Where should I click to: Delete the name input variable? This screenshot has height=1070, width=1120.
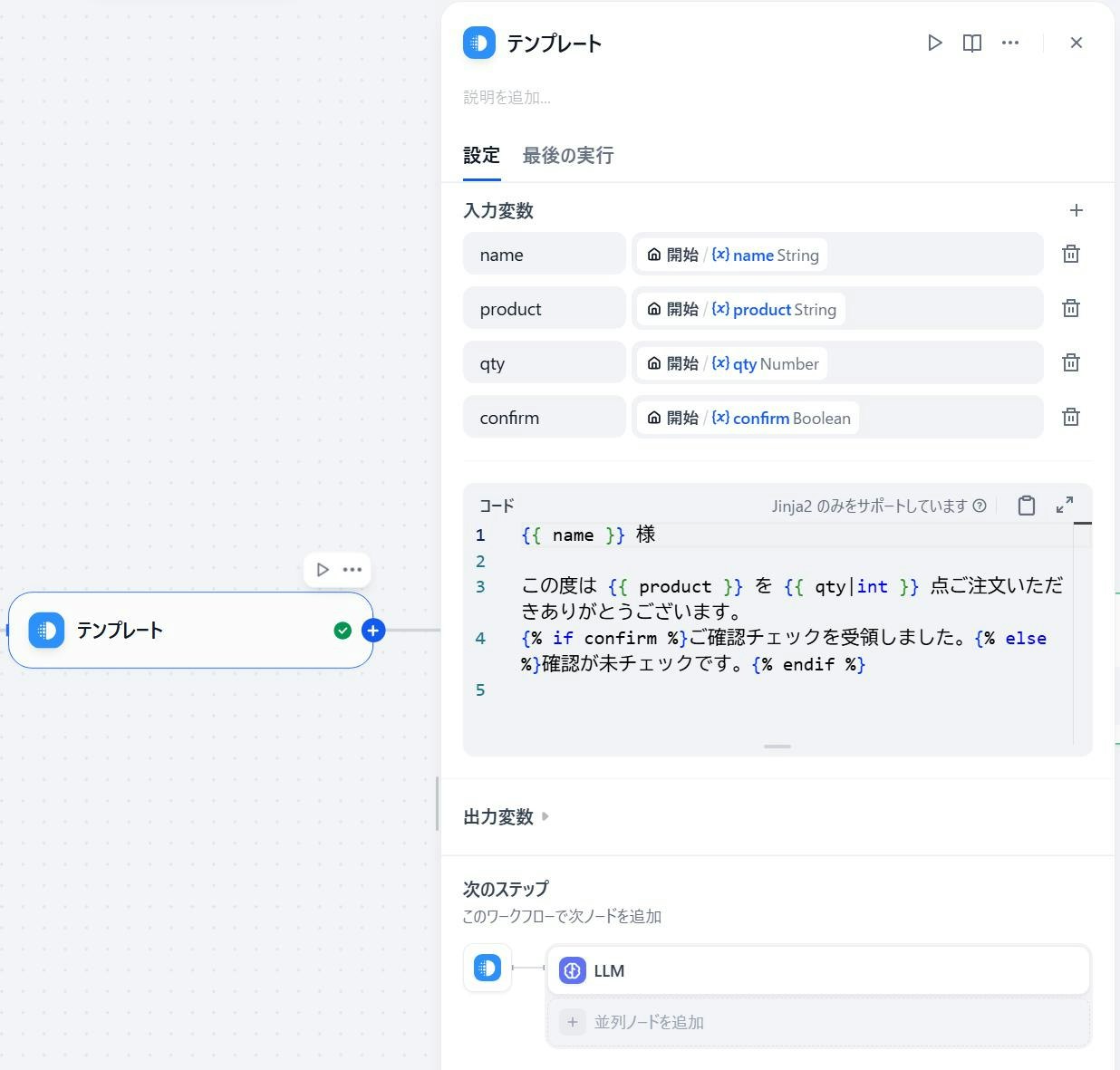pos(1071,255)
